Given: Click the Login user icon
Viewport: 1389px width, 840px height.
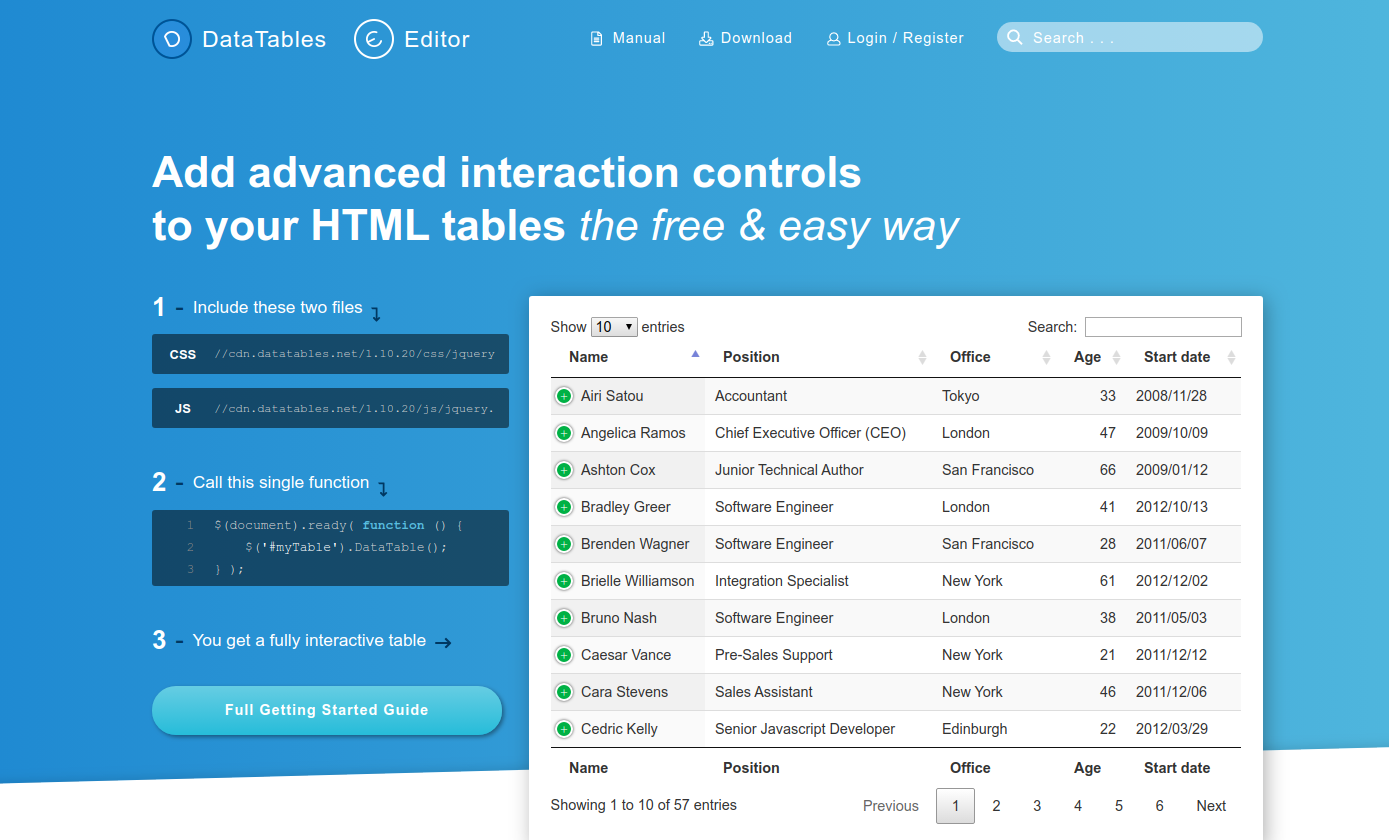Looking at the screenshot, I should [x=833, y=39].
